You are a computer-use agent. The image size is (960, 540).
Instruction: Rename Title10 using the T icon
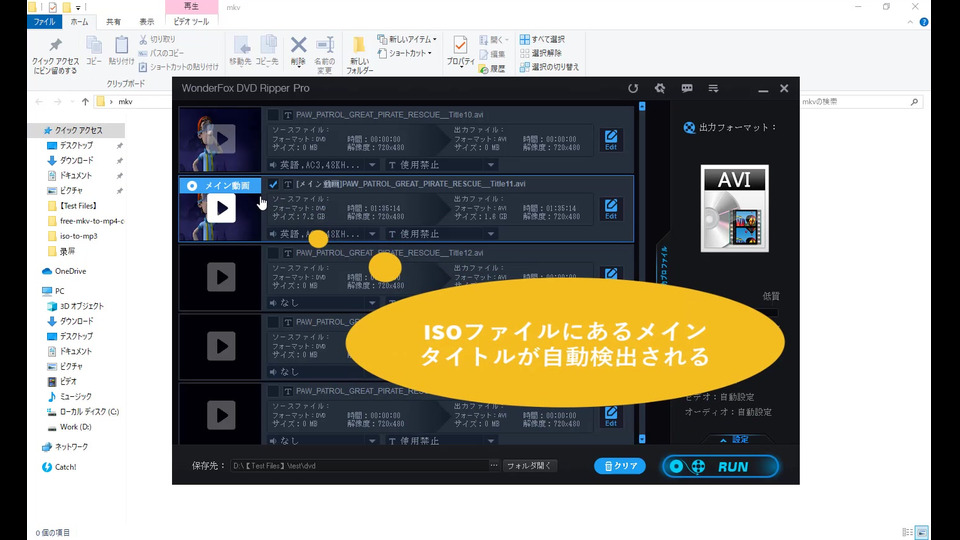coord(287,115)
